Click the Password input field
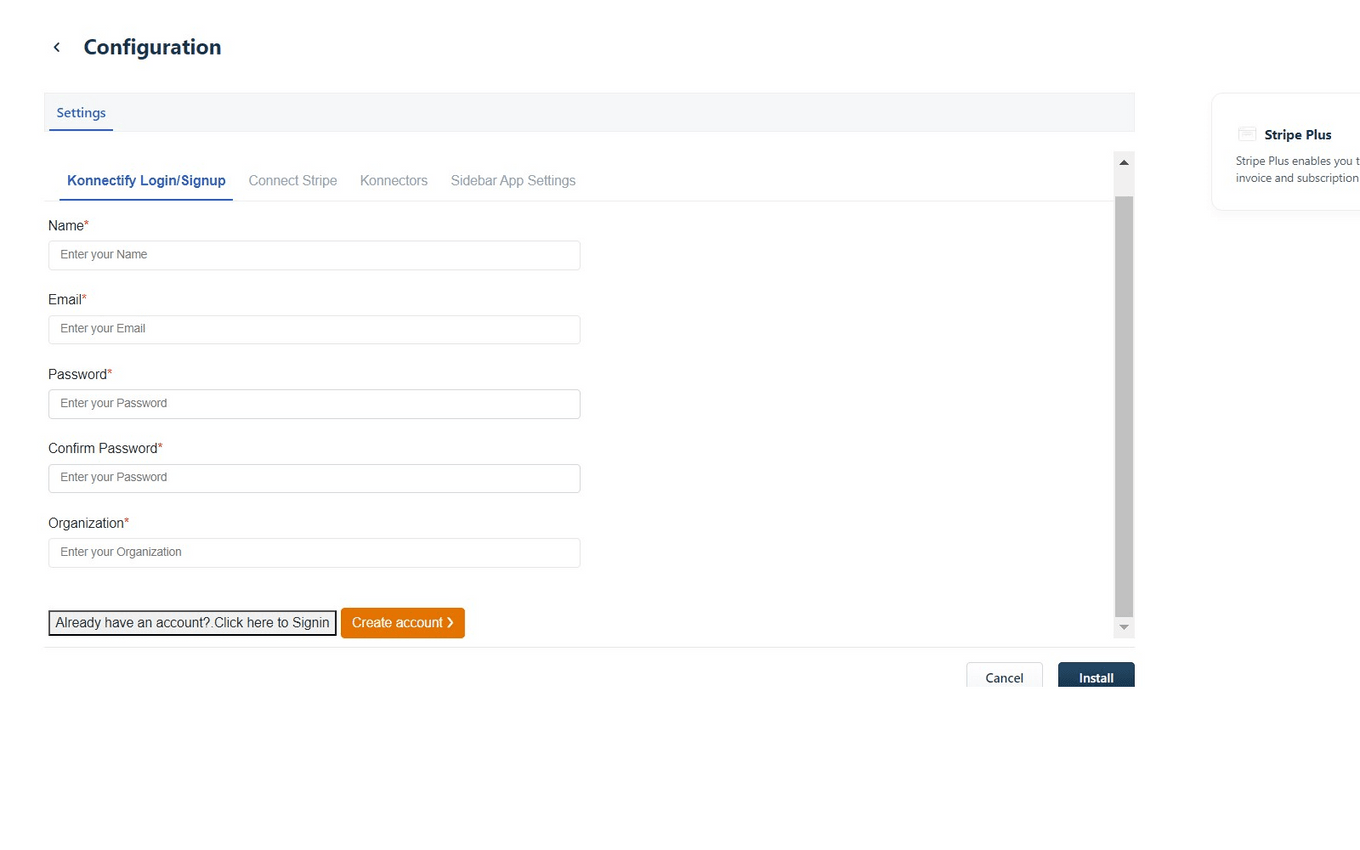Image resolution: width=1360 pixels, height=850 pixels. pyautogui.click(x=314, y=403)
